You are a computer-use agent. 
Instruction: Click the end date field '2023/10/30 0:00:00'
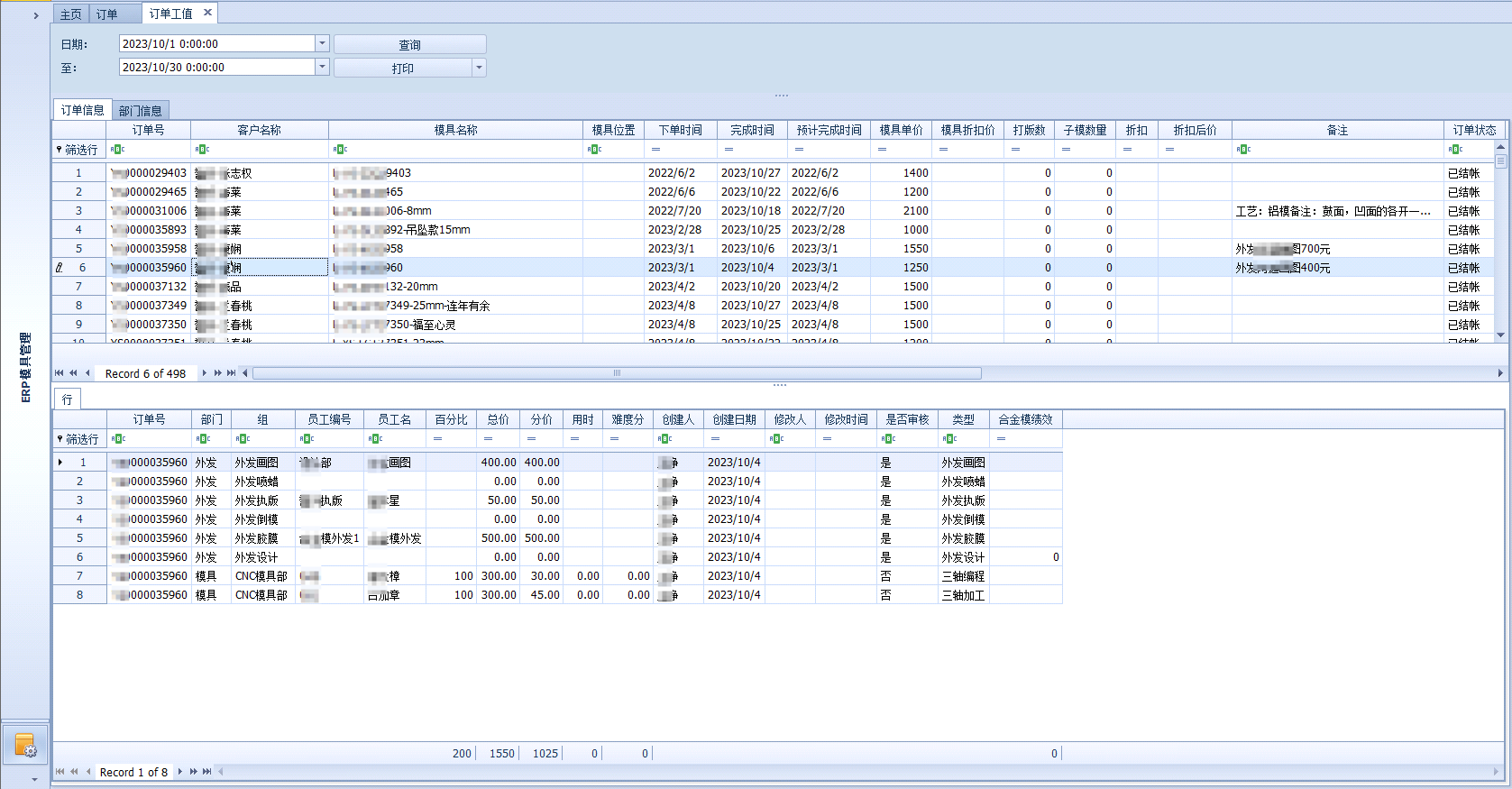(217, 67)
